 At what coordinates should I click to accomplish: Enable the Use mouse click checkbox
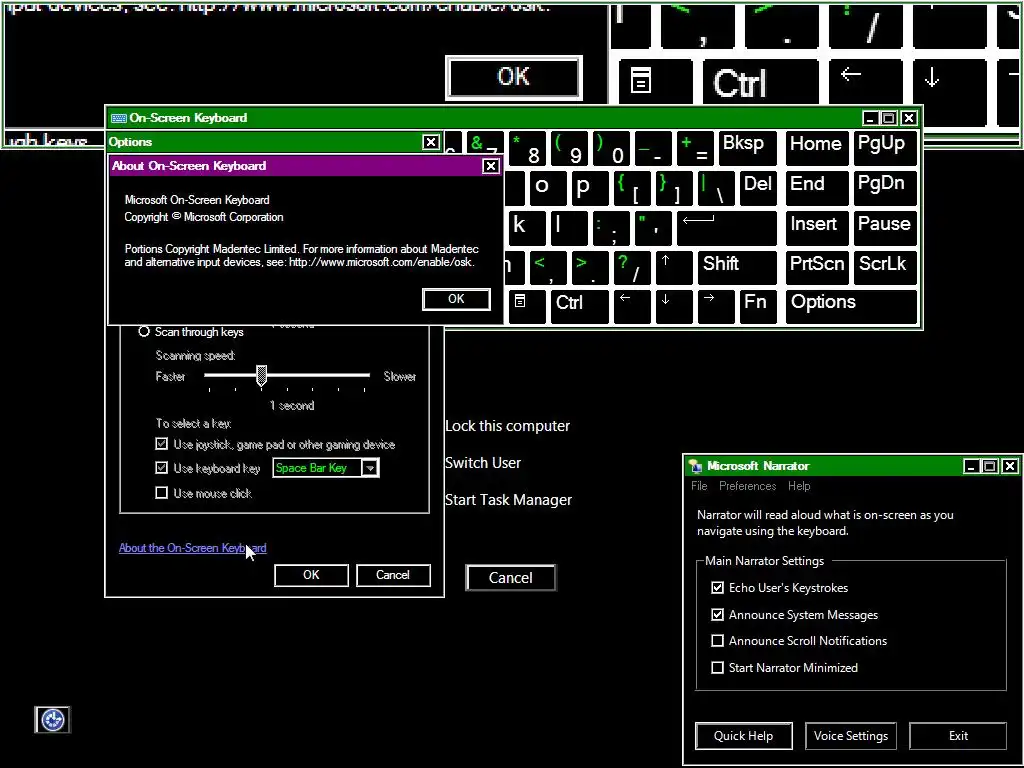pos(161,493)
